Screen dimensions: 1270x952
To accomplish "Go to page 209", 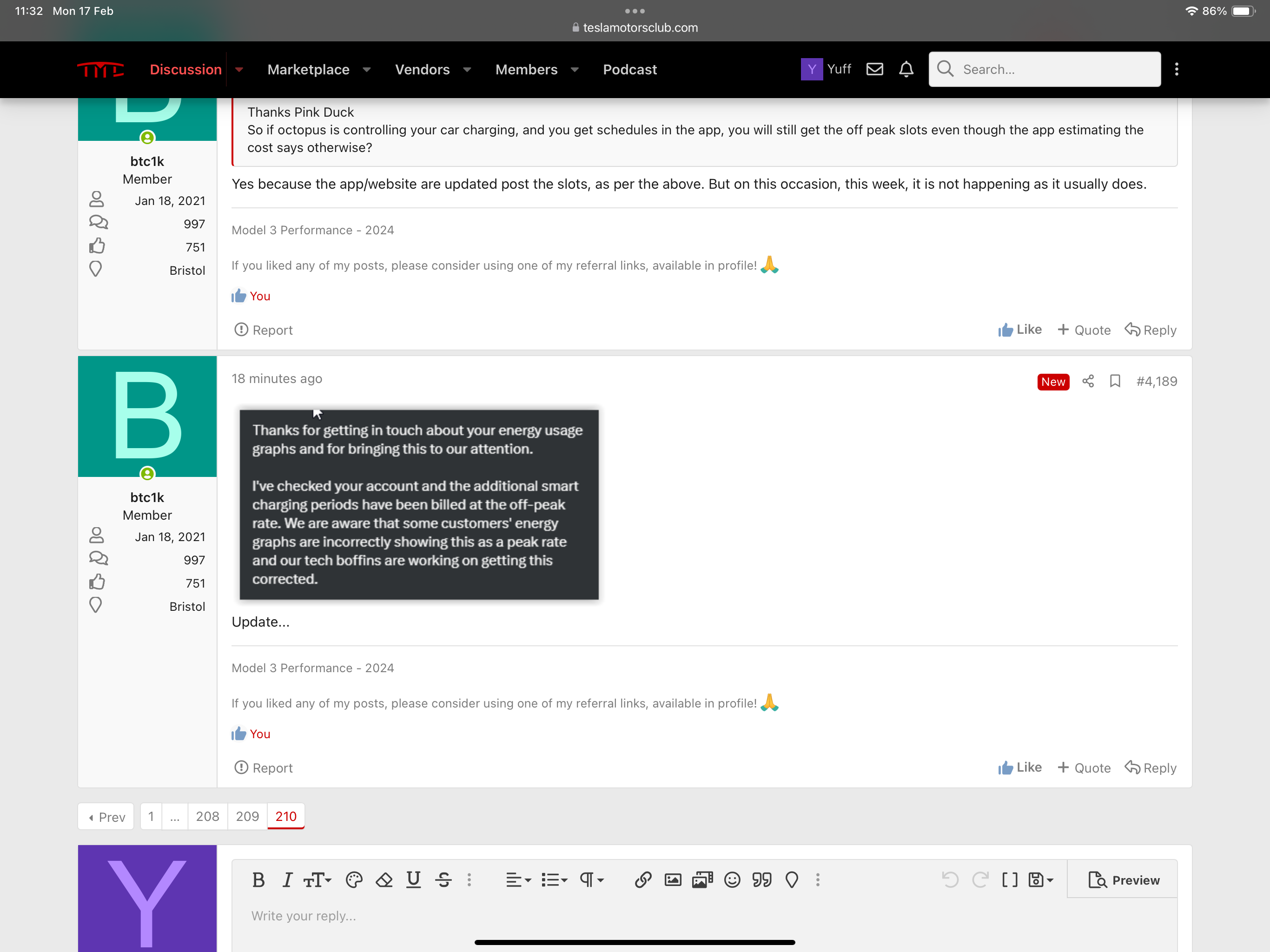I will (247, 816).
